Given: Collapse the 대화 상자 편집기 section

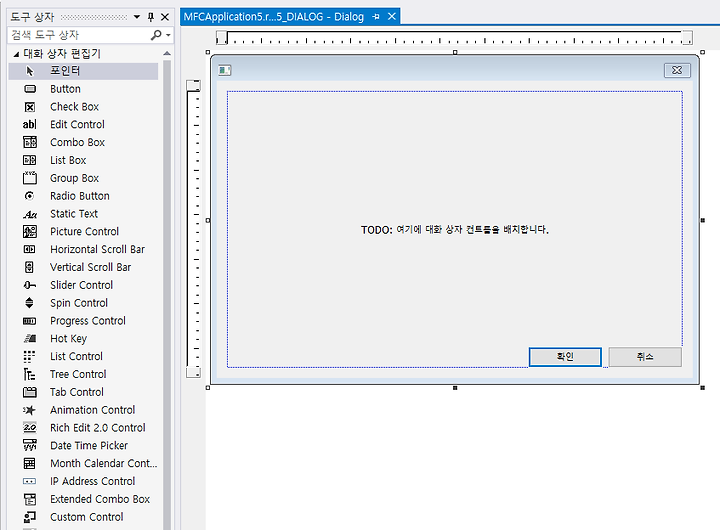Looking at the screenshot, I should pos(16,54).
